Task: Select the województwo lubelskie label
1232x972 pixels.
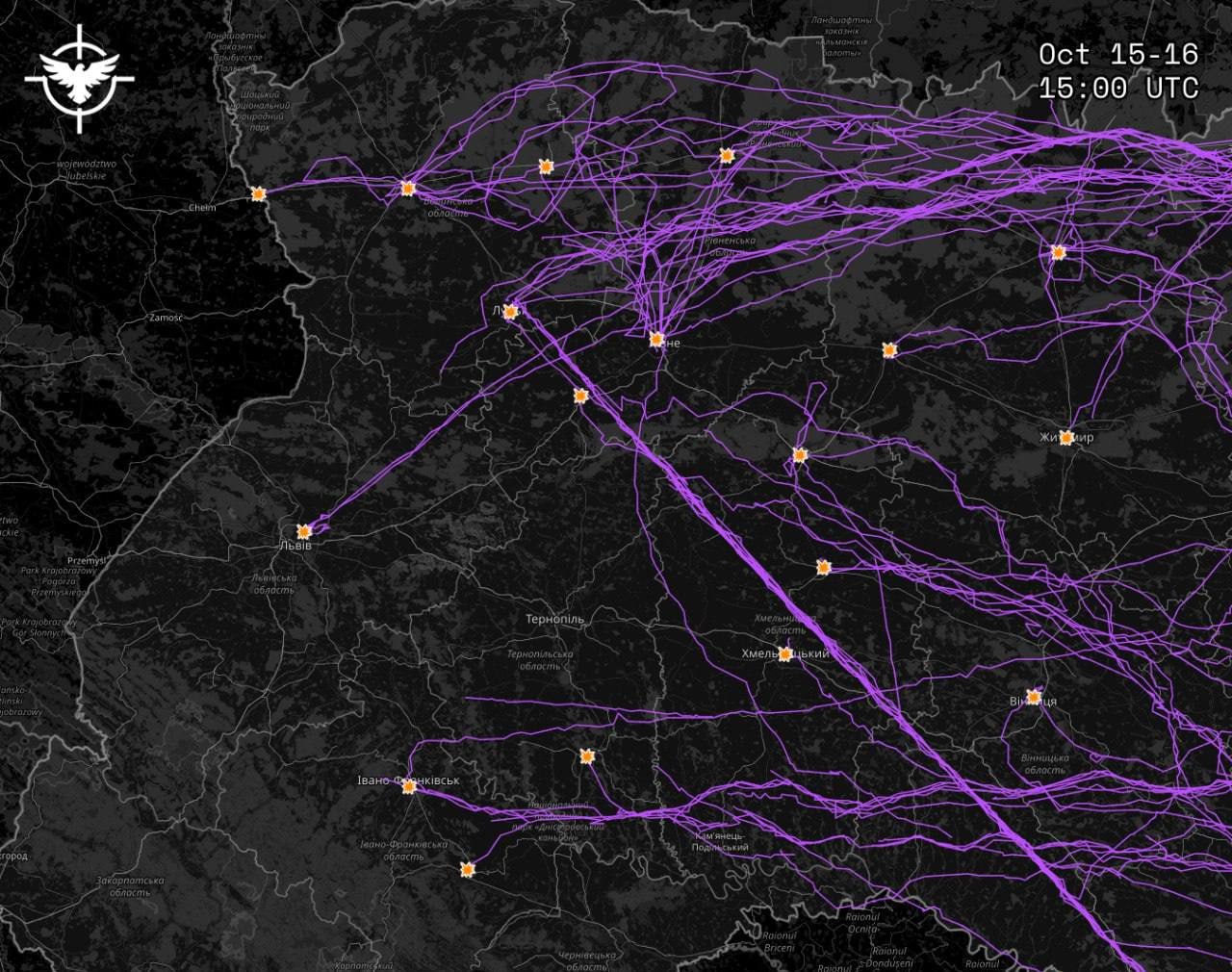Action: [86, 169]
